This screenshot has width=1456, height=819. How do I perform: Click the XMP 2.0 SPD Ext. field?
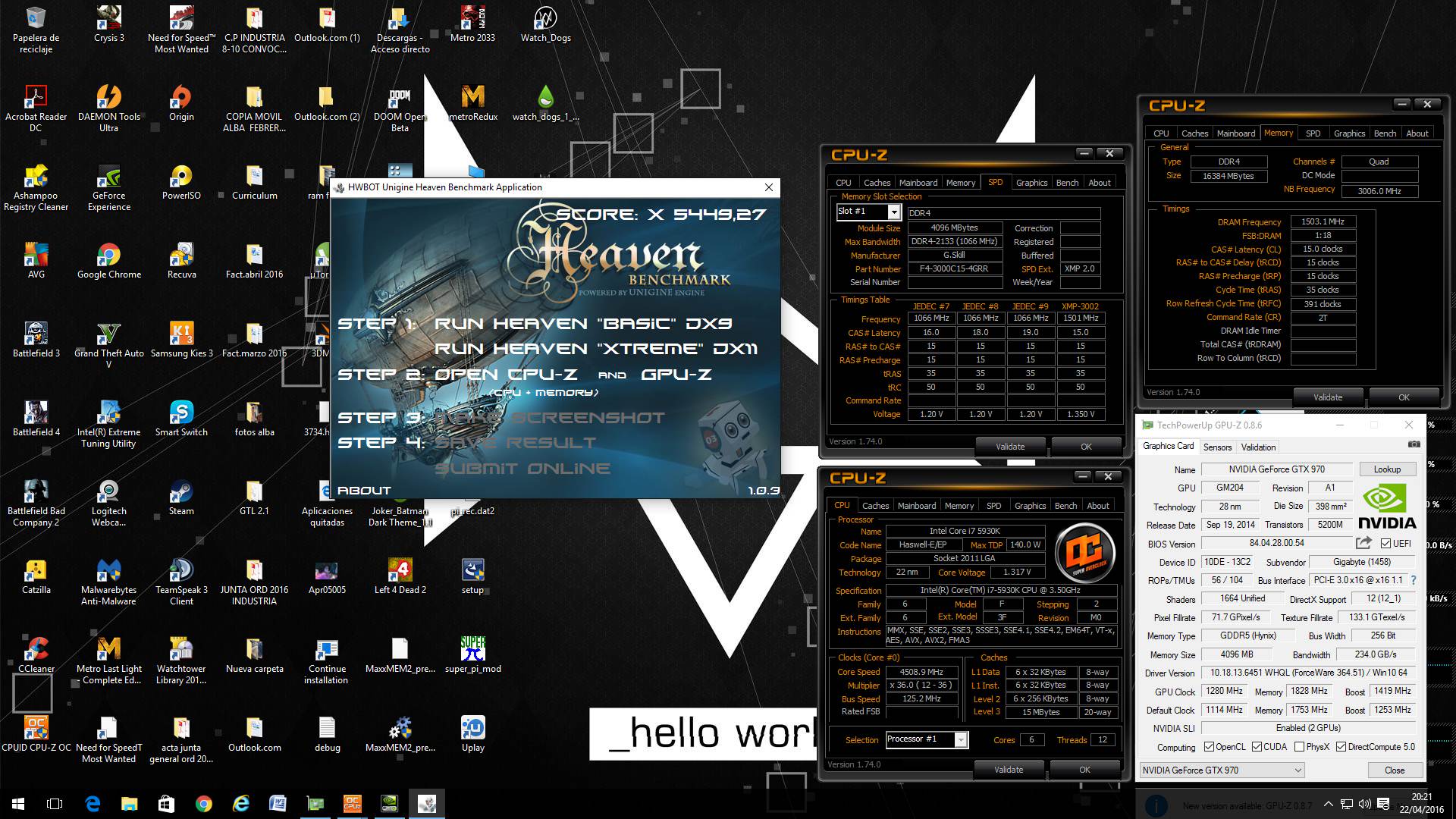(x=1080, y=268)
